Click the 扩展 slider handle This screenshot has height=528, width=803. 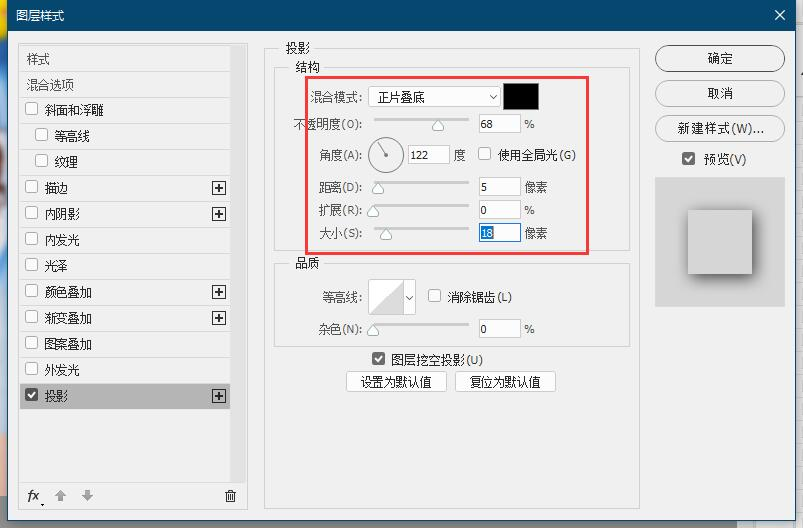[x=373, y=212]
